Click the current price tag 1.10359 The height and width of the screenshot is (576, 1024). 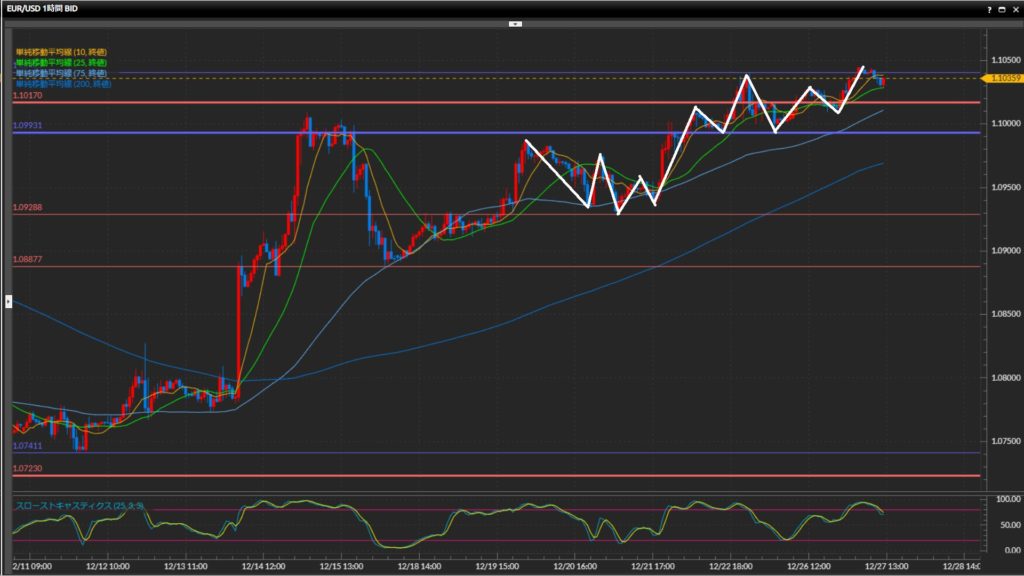click(x=1003, y=77)
